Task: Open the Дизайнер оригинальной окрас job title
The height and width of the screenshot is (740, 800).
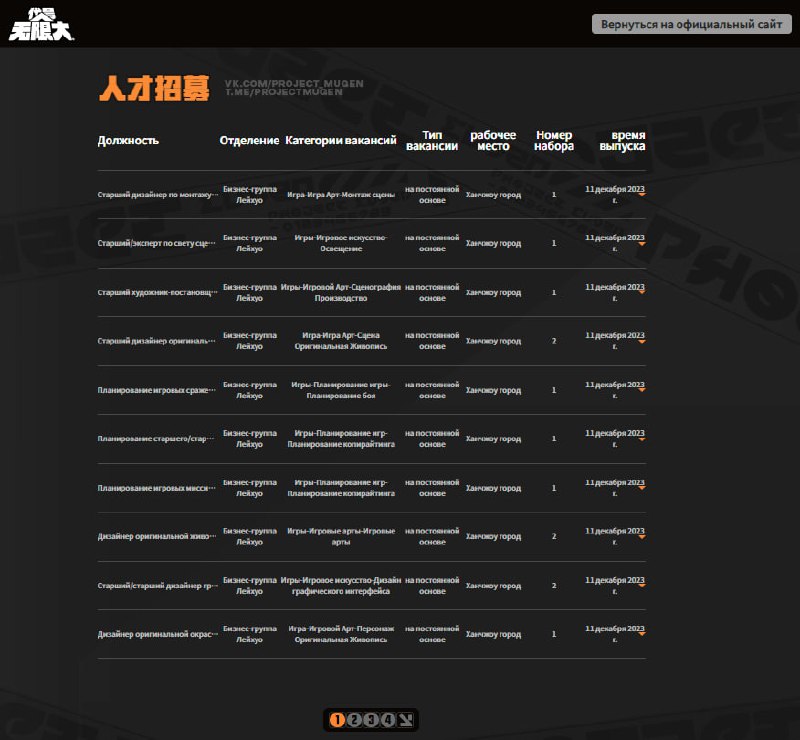Action: point(158,634)
